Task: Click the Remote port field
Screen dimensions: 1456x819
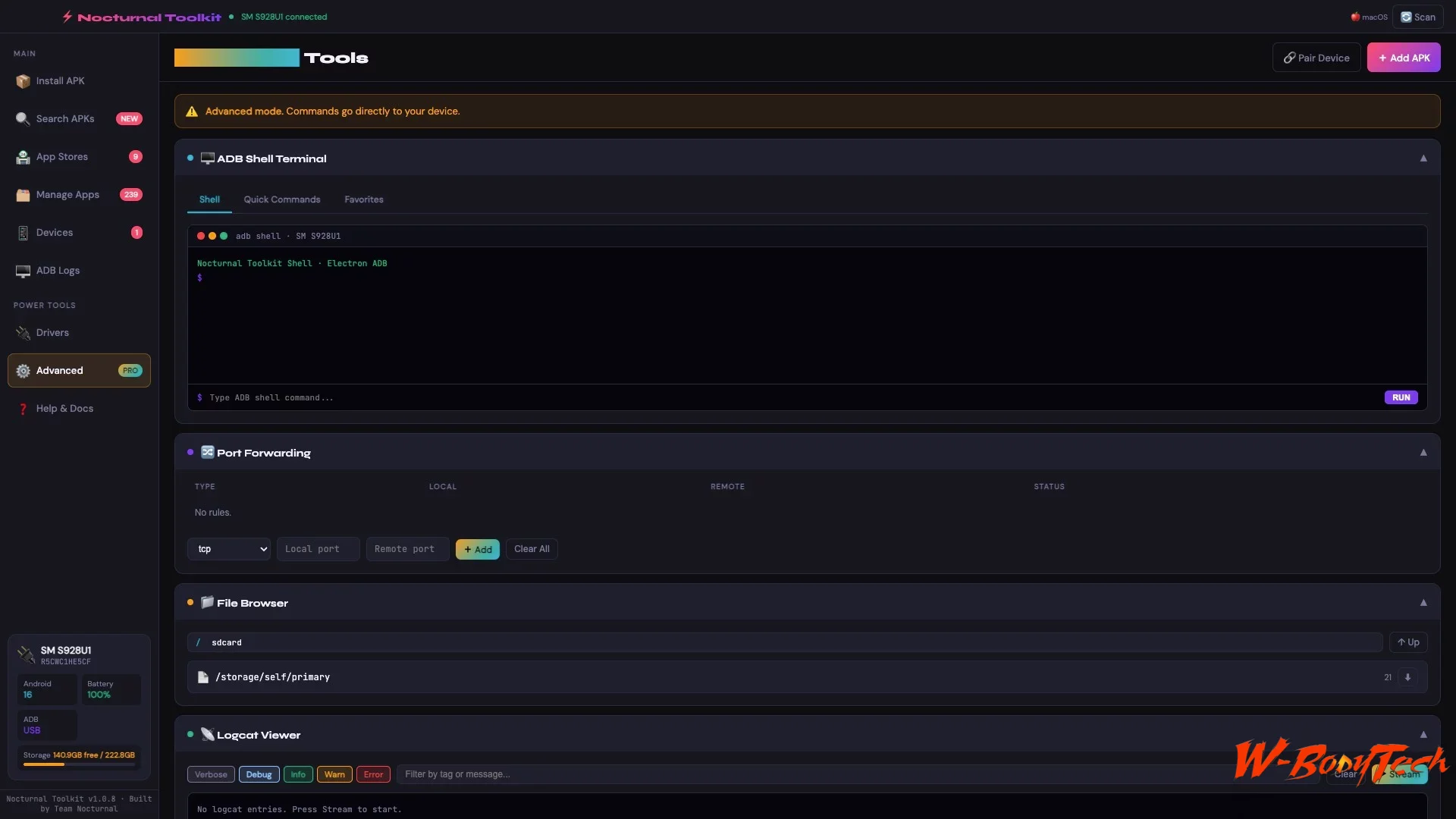Action: 408,549
